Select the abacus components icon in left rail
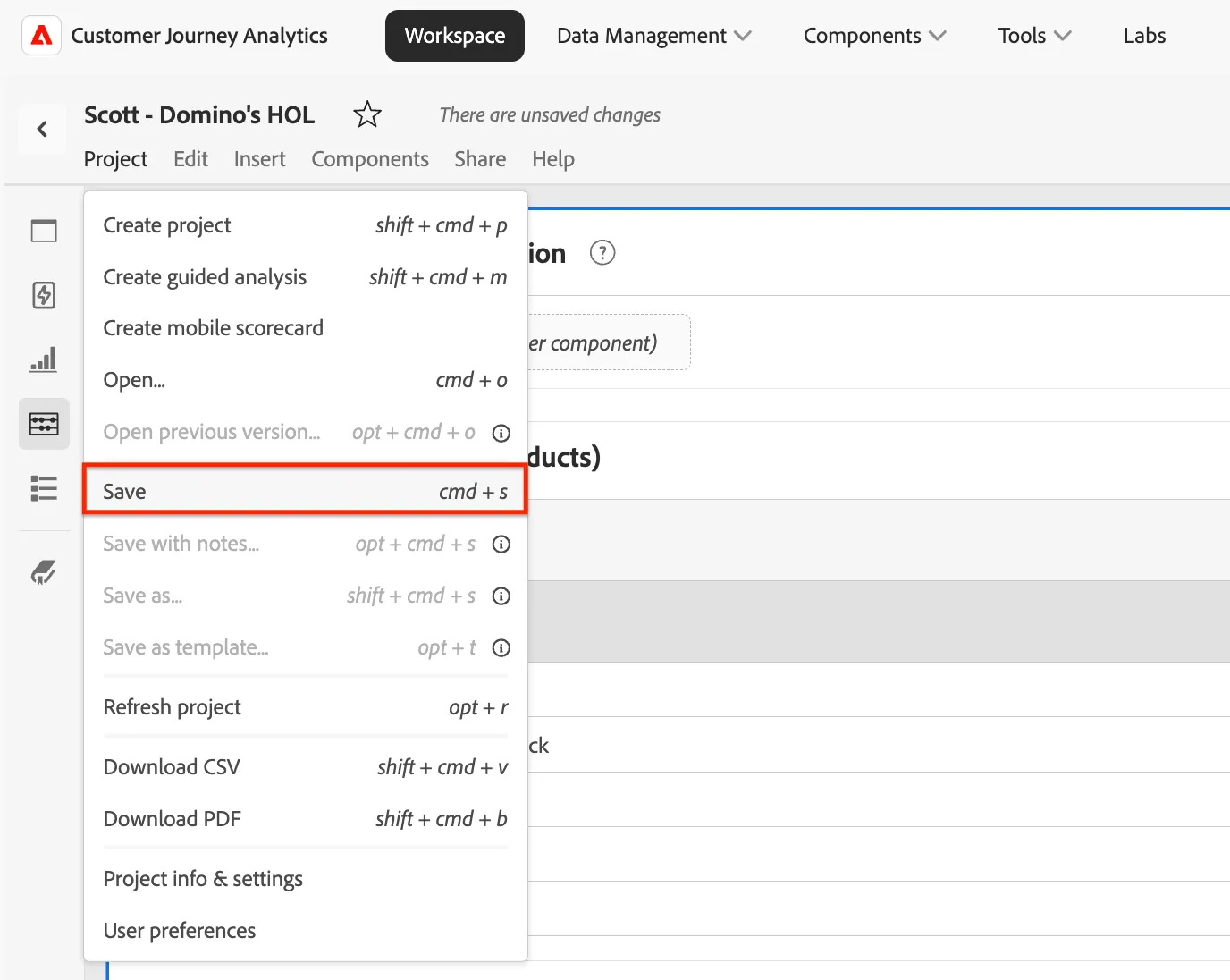This screenshot has height=980, width=1230. click(x=44, y=424)
